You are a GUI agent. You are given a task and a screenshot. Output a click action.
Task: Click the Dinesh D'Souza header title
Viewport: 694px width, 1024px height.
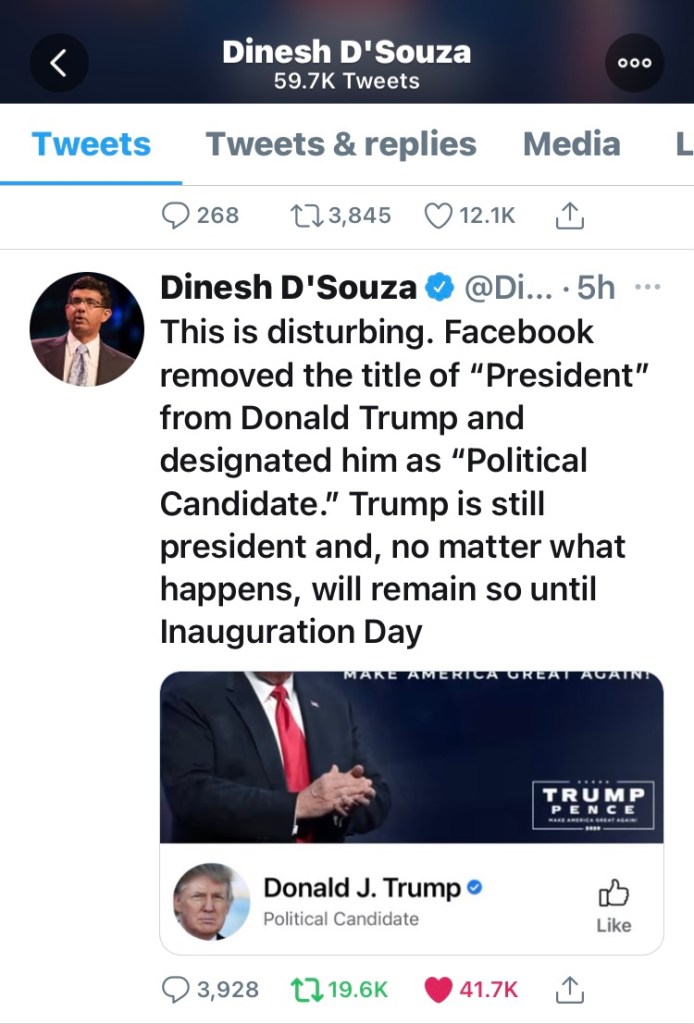(346, 52)
